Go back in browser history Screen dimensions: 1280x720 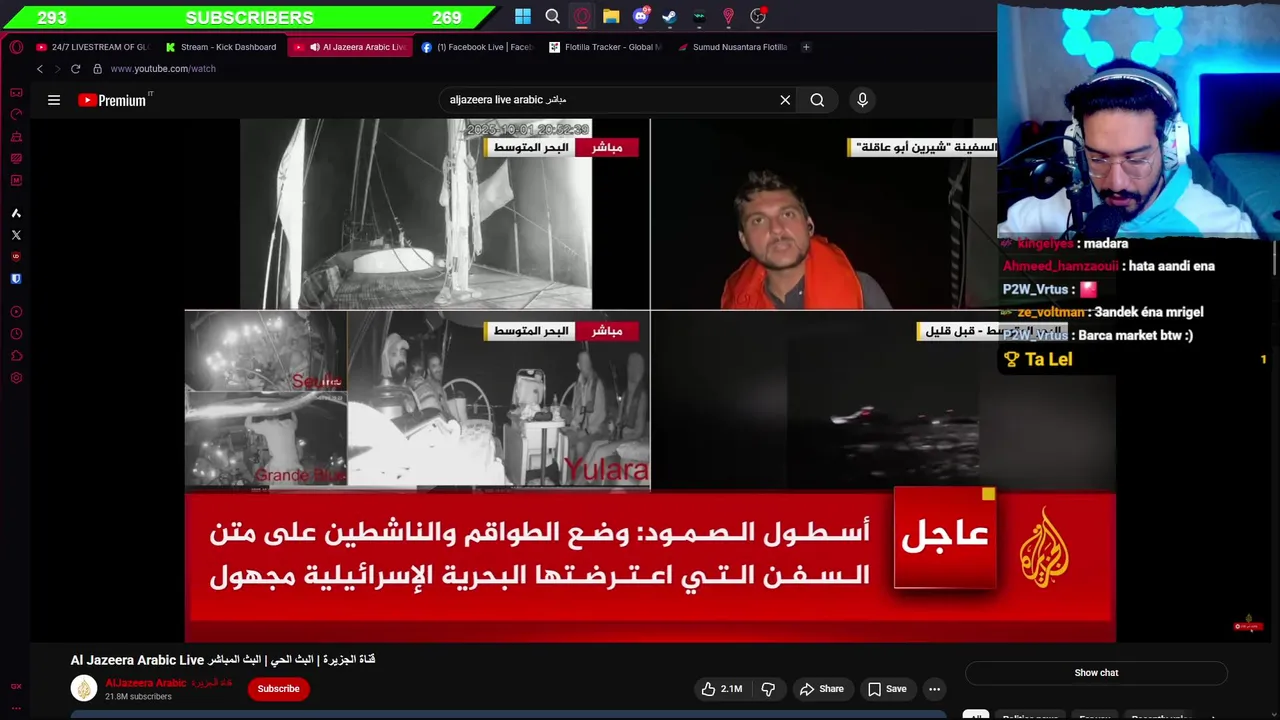(x=40, y=69)
